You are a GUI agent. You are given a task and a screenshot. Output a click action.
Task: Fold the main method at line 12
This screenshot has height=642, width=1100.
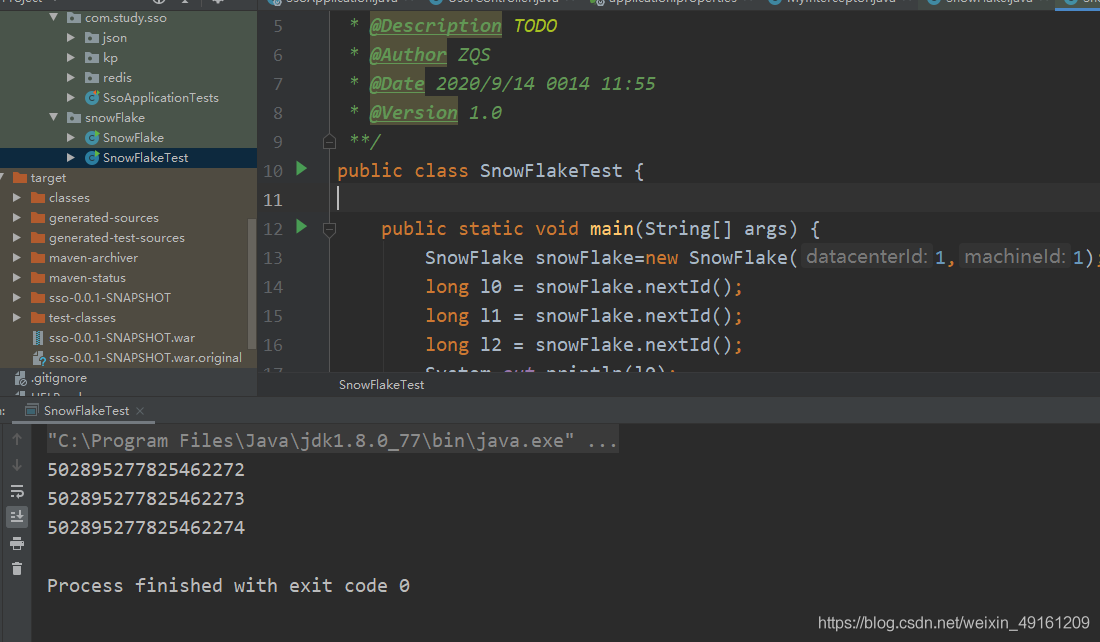pos(329,229)
